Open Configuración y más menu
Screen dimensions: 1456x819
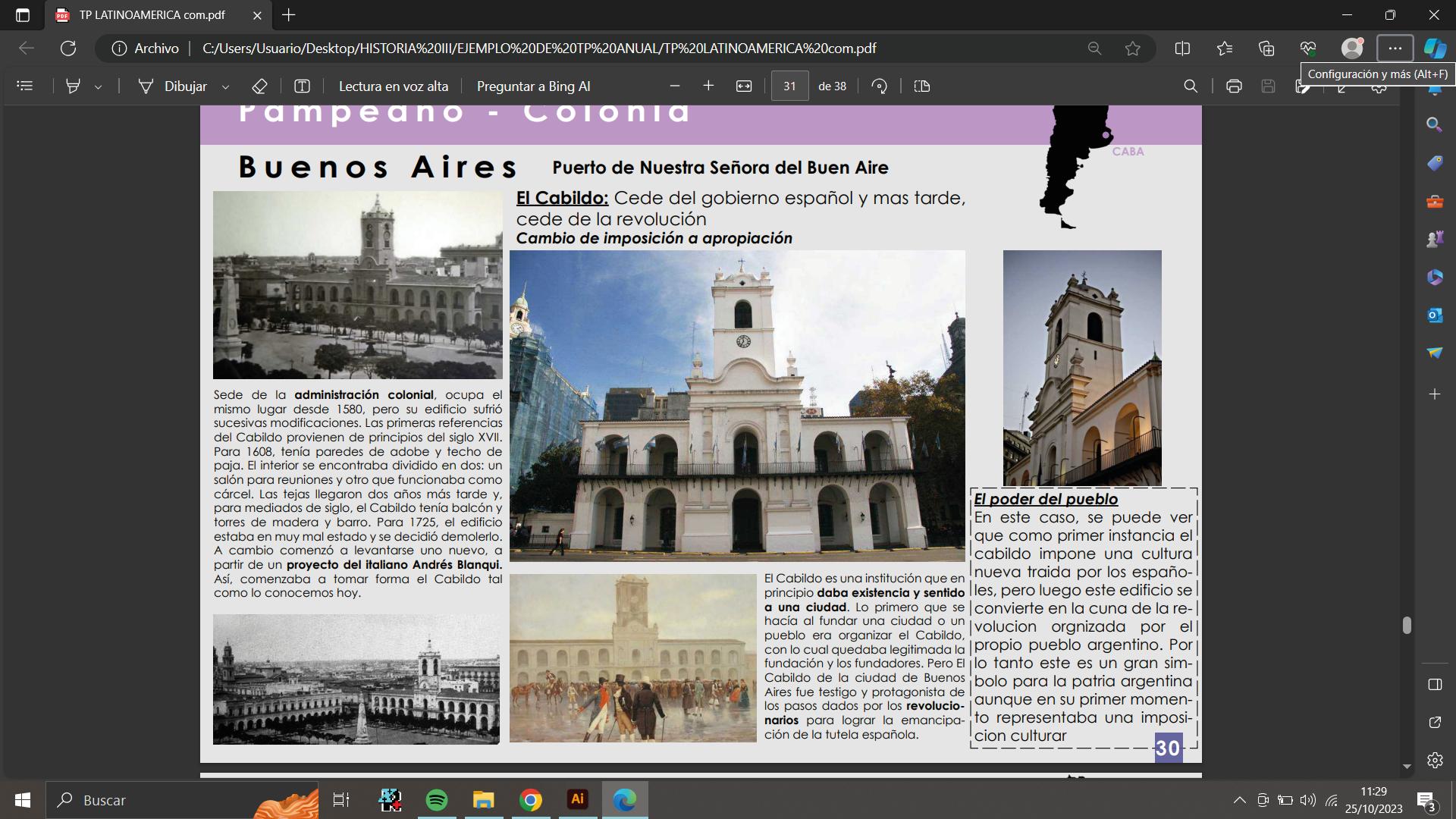click(1395, 49)
